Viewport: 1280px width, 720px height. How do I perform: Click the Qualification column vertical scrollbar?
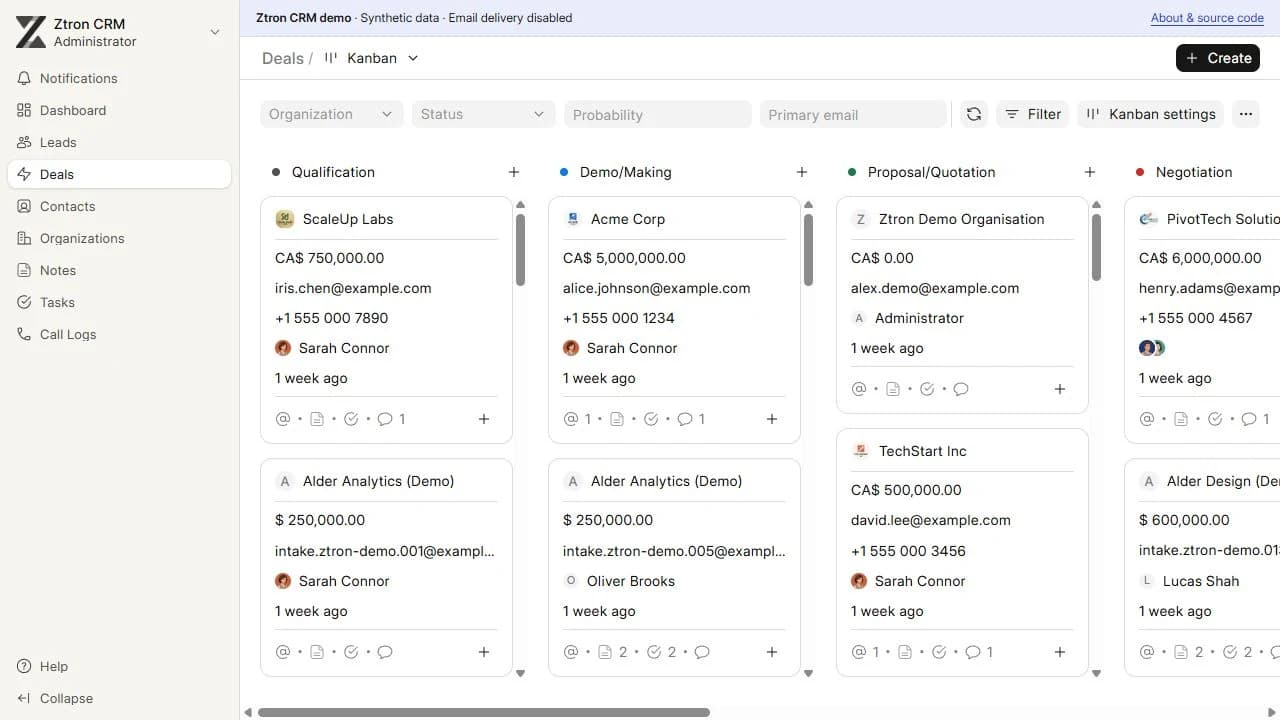(520, 250)
